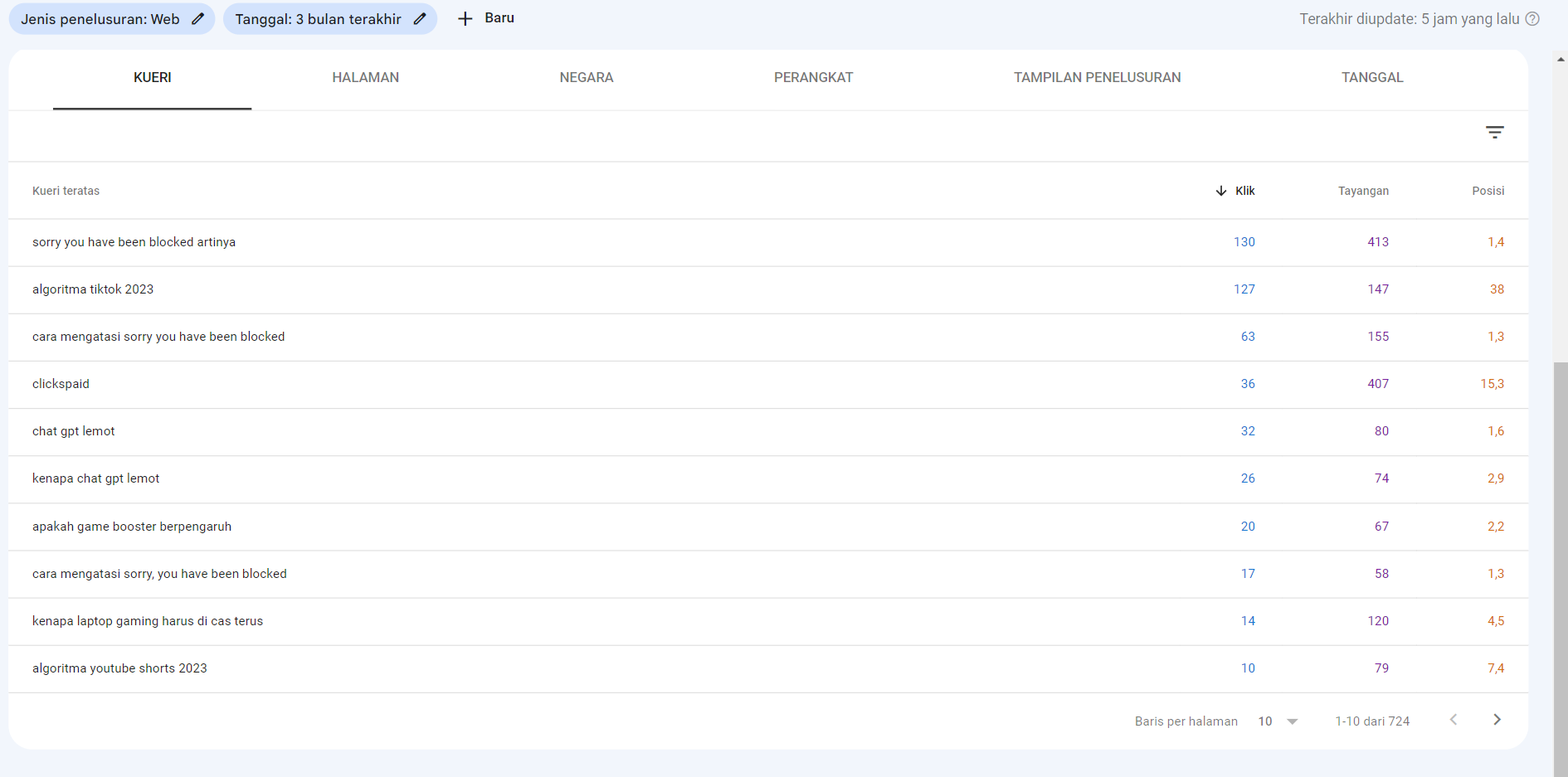This screenshot has height=777, width=1568.
Task: Switch to the NEGARA tab
Action: [x=586, y=78]
